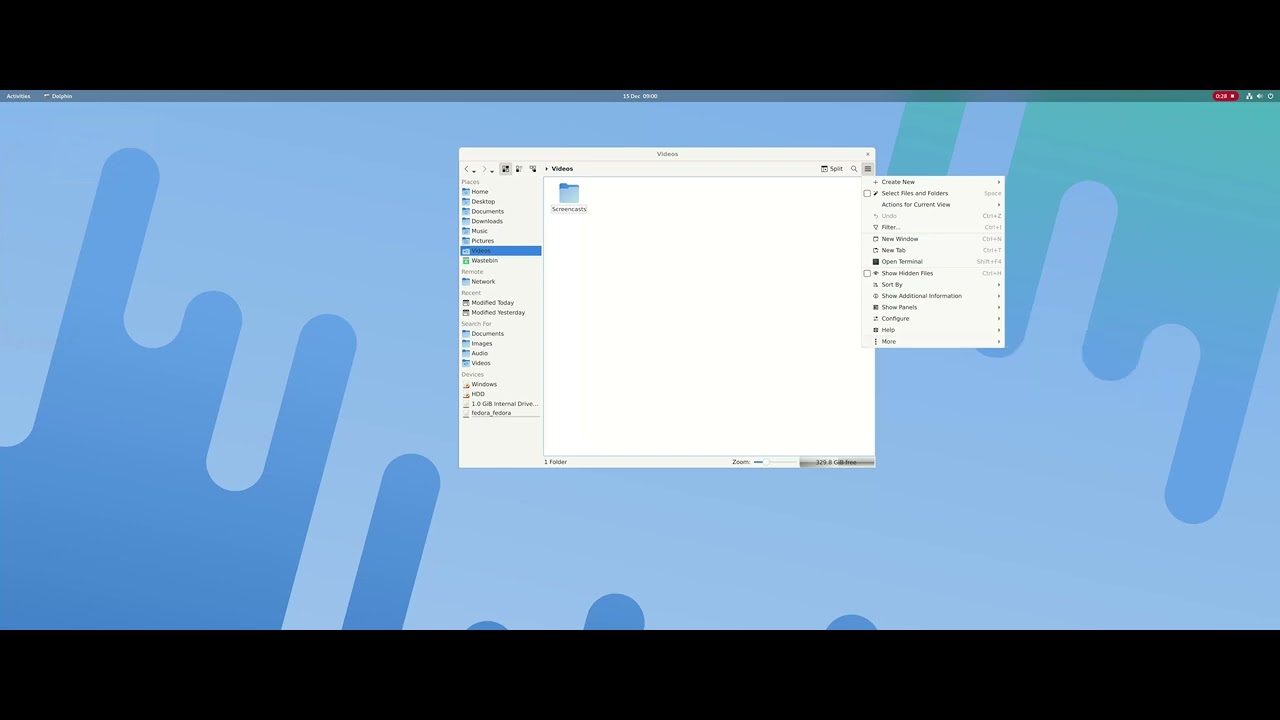Select the highlighted Videos place
This screenshot has height=720, width=1280.
(501, 251)
